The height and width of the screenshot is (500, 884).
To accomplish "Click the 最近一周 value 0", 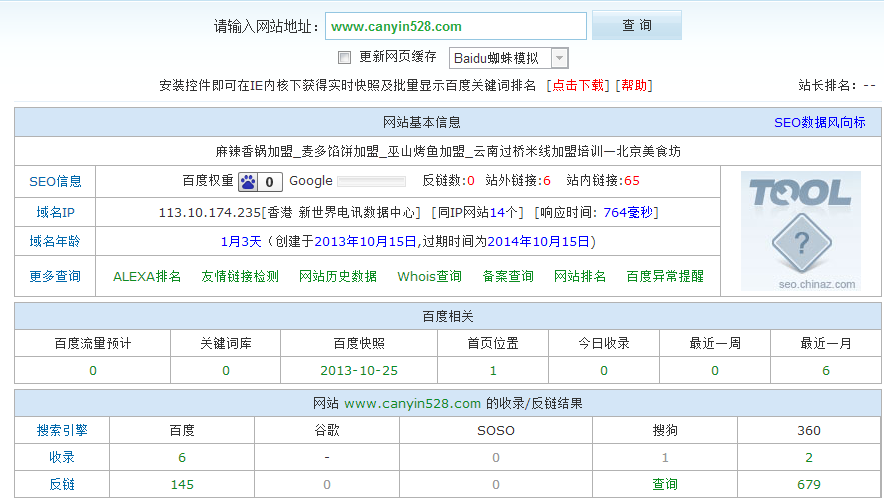I will tap(715, 371).
